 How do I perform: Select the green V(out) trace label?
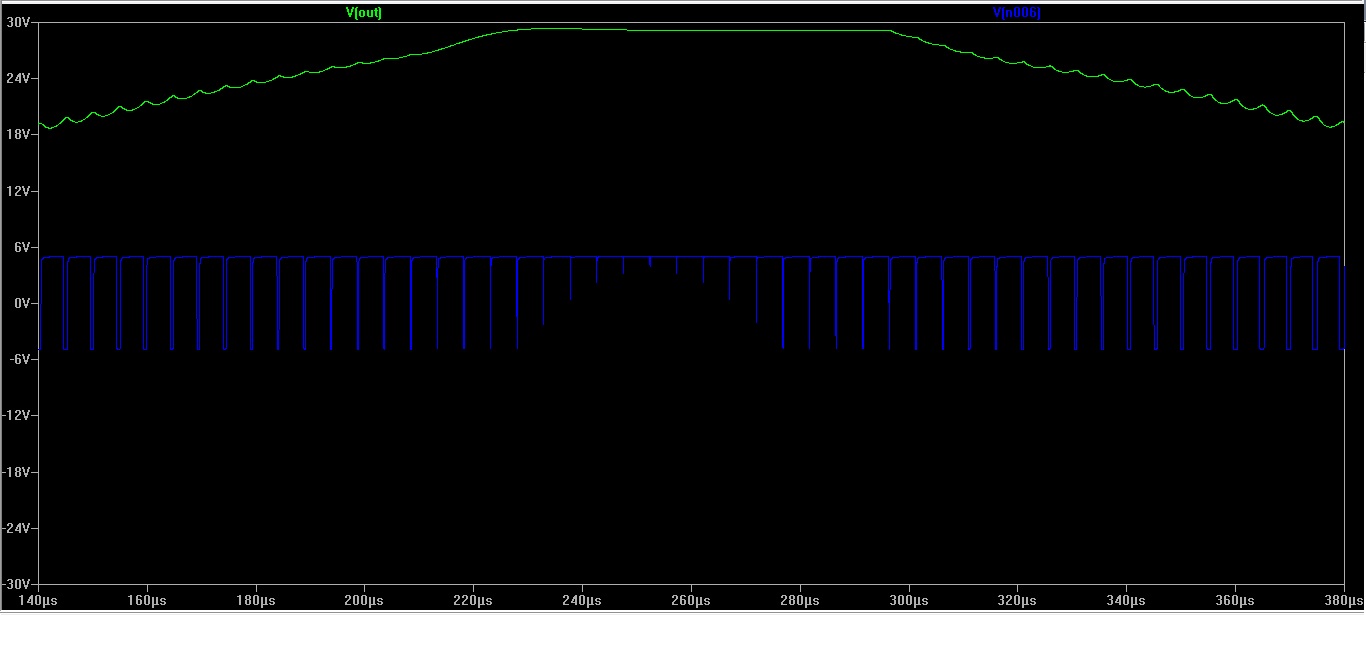point(364,13)
